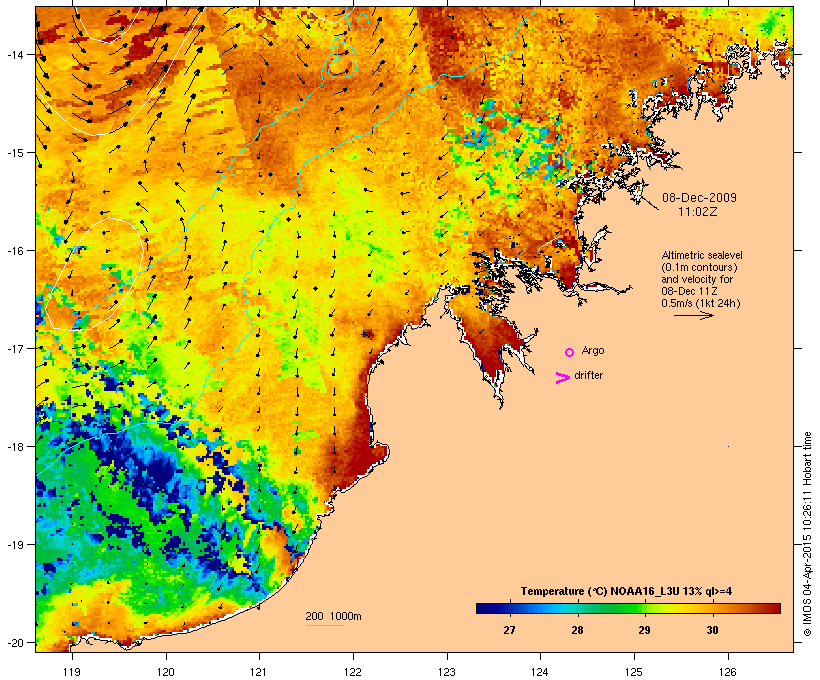Click the '29' colorbar tick label

click(x=644, y=630)
